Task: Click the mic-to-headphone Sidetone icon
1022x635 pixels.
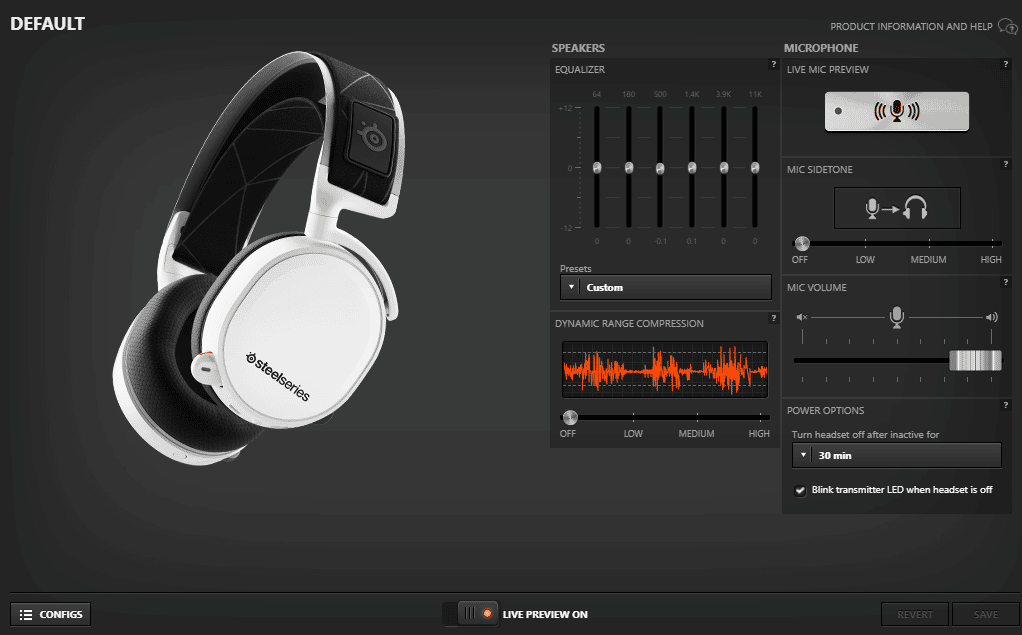Action: click(896, 208)
